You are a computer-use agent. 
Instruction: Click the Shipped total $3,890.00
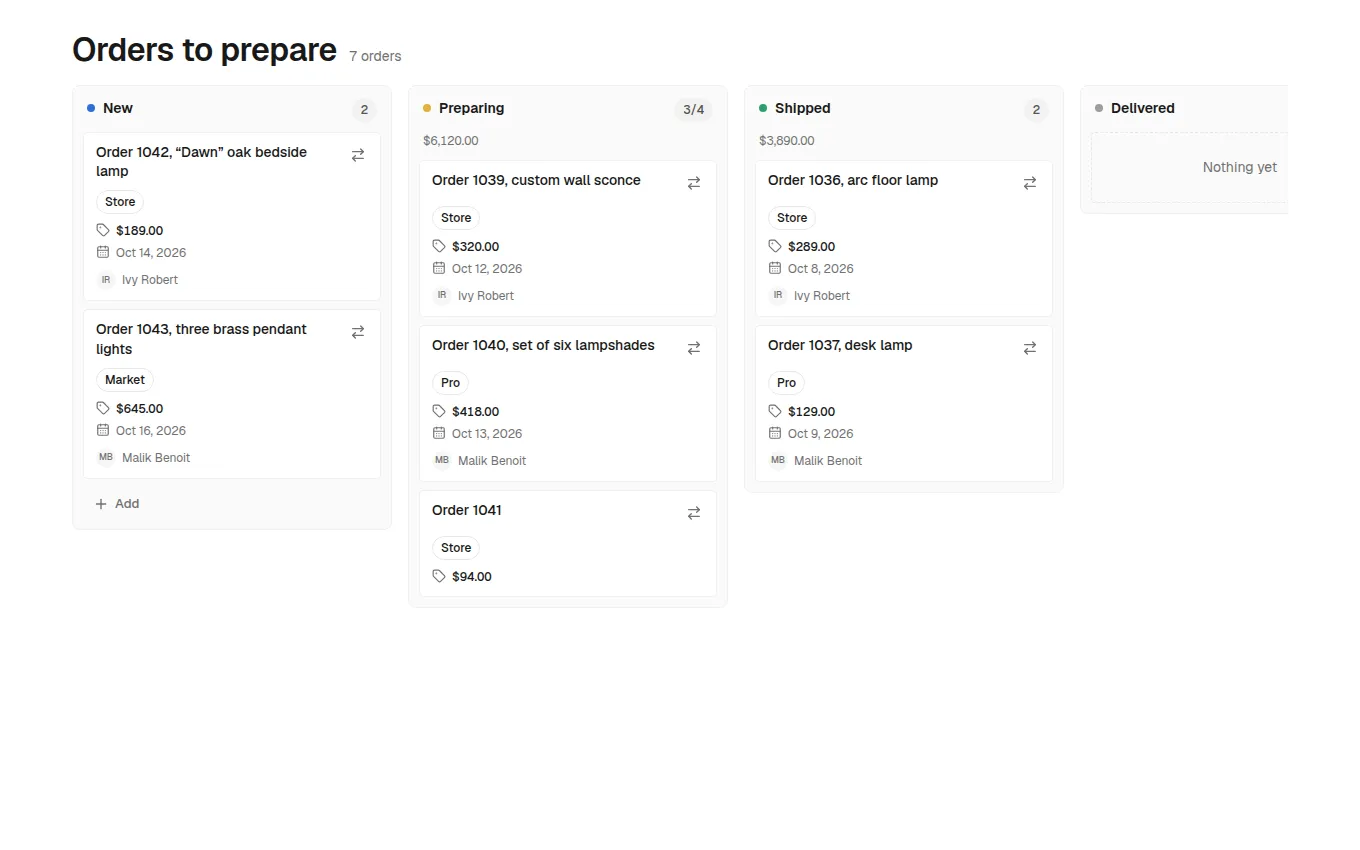coord(787,141)
